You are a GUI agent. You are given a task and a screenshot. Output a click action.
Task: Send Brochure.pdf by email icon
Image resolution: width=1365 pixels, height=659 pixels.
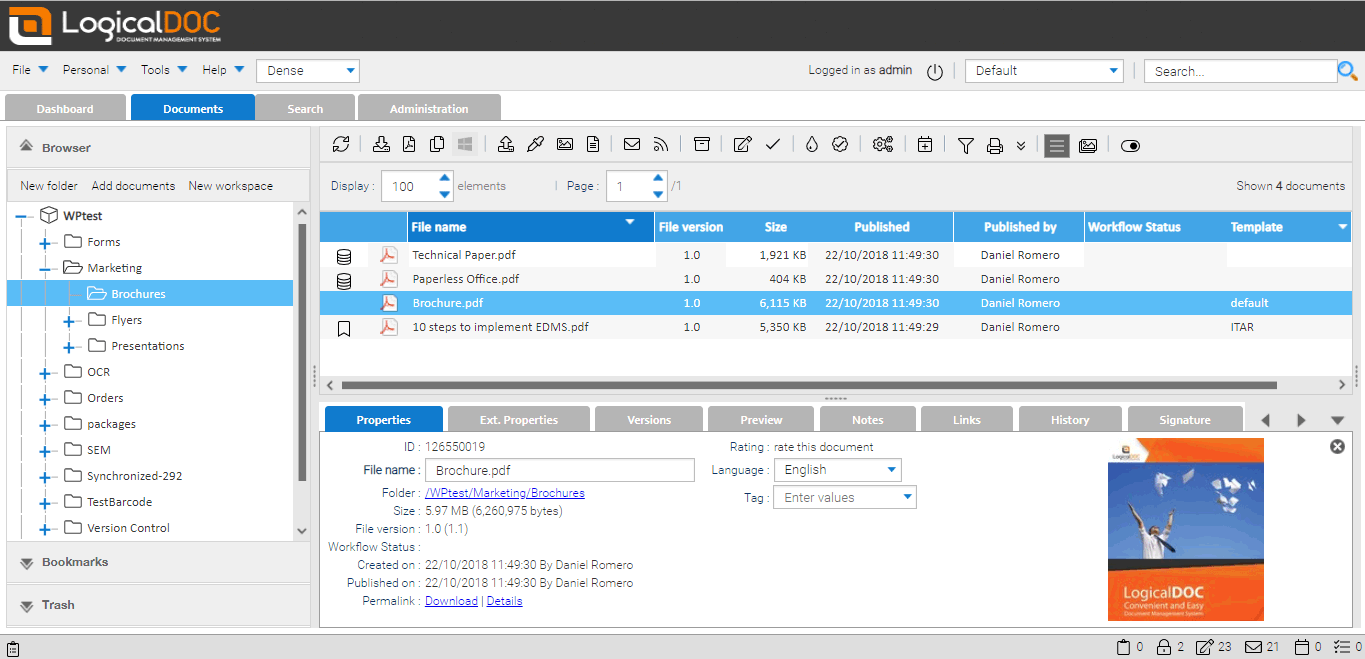632,145
